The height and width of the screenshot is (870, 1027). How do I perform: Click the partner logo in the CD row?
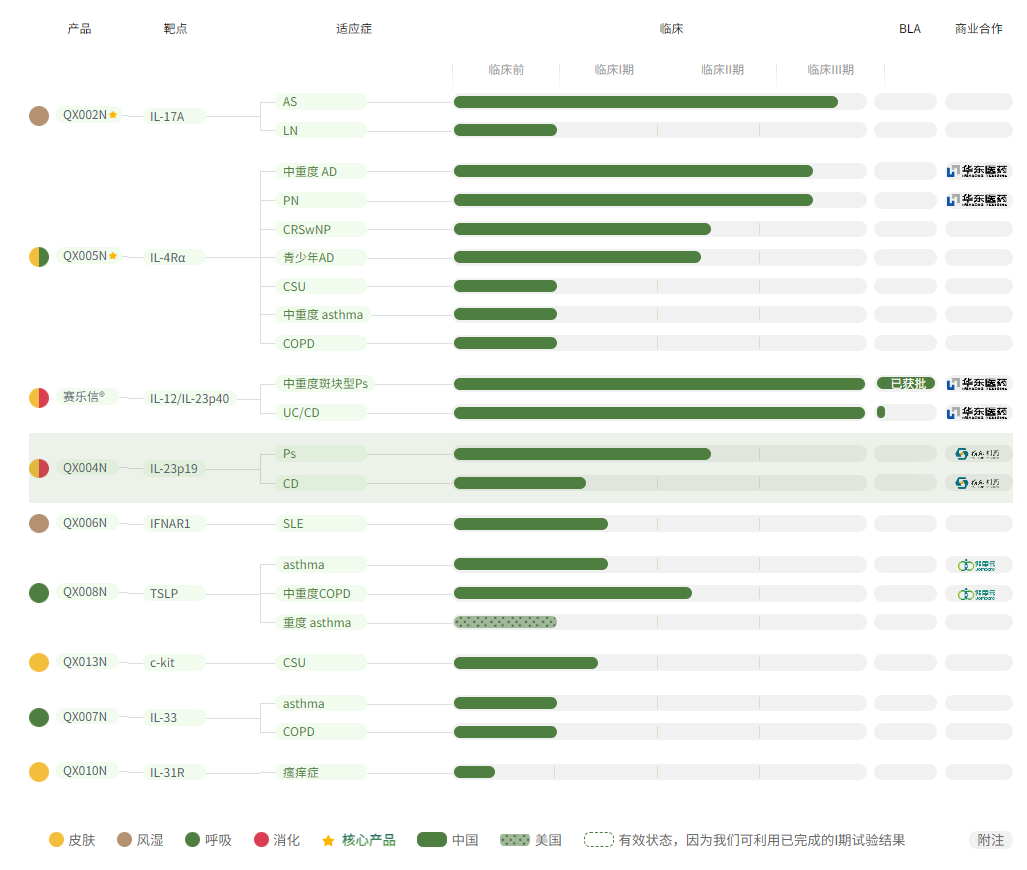[977, 483]
